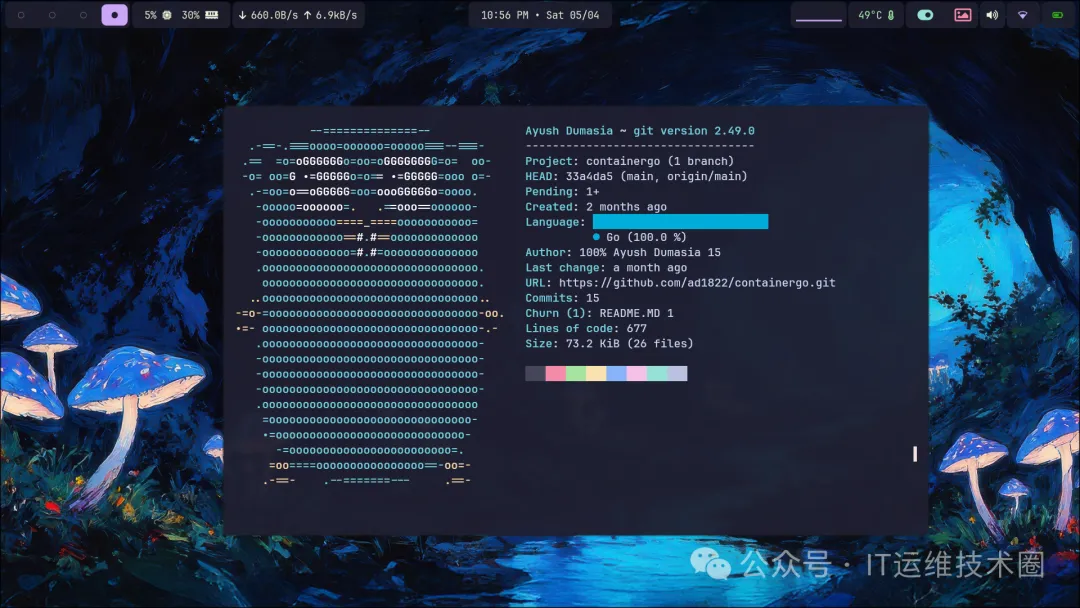Screen dimensions: 1080x608
Task: Click the green color block in palette
Action: point(575,373)
